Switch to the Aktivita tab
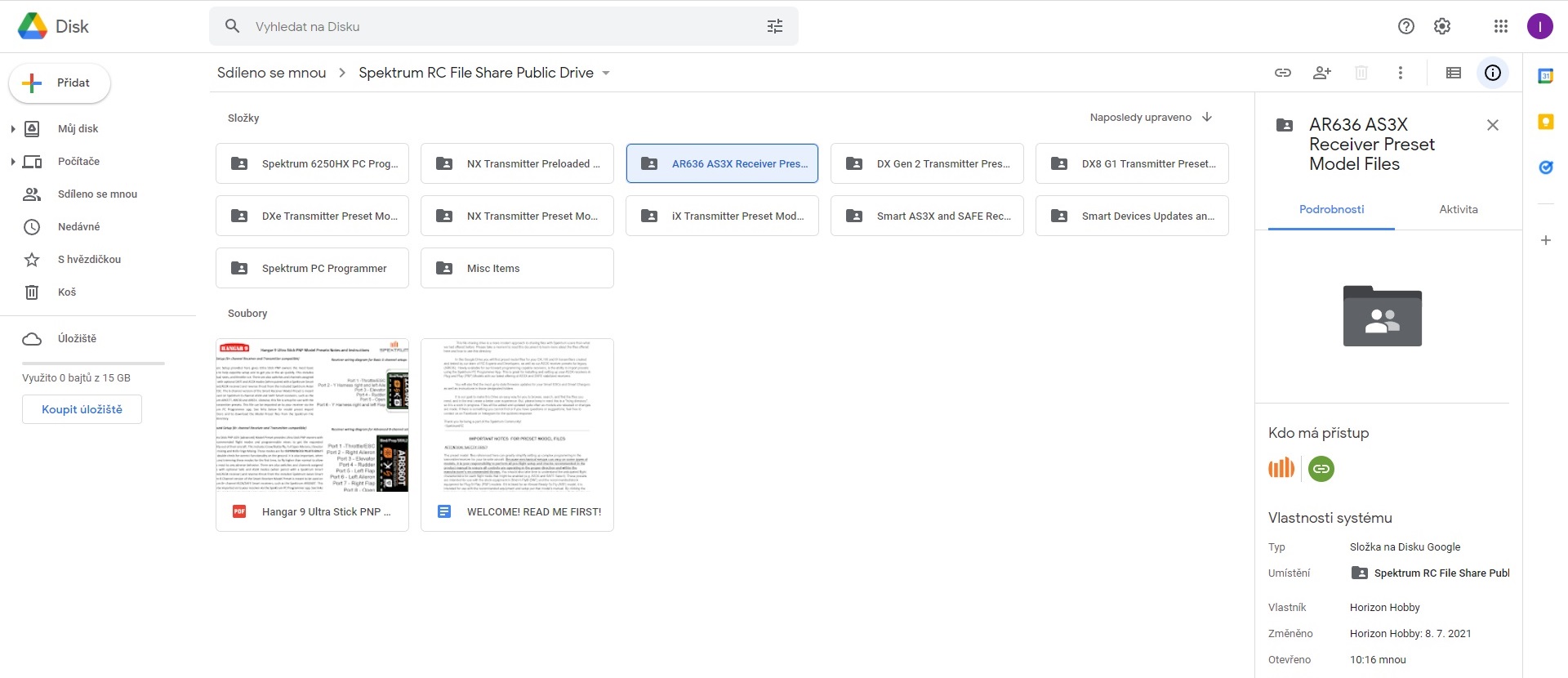 (1458, 209)
